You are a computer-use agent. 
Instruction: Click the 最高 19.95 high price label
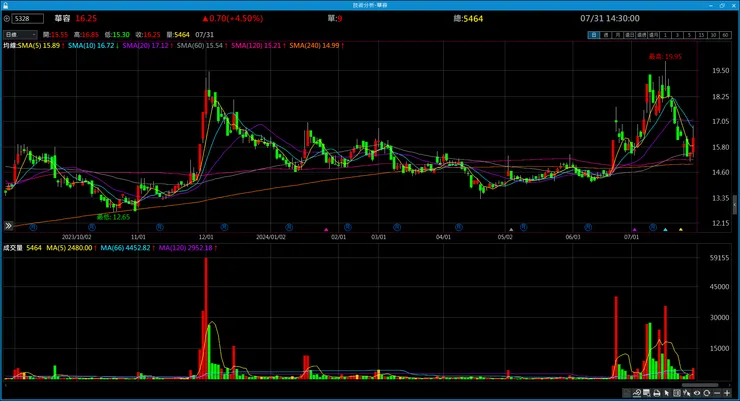click(665, 57)
